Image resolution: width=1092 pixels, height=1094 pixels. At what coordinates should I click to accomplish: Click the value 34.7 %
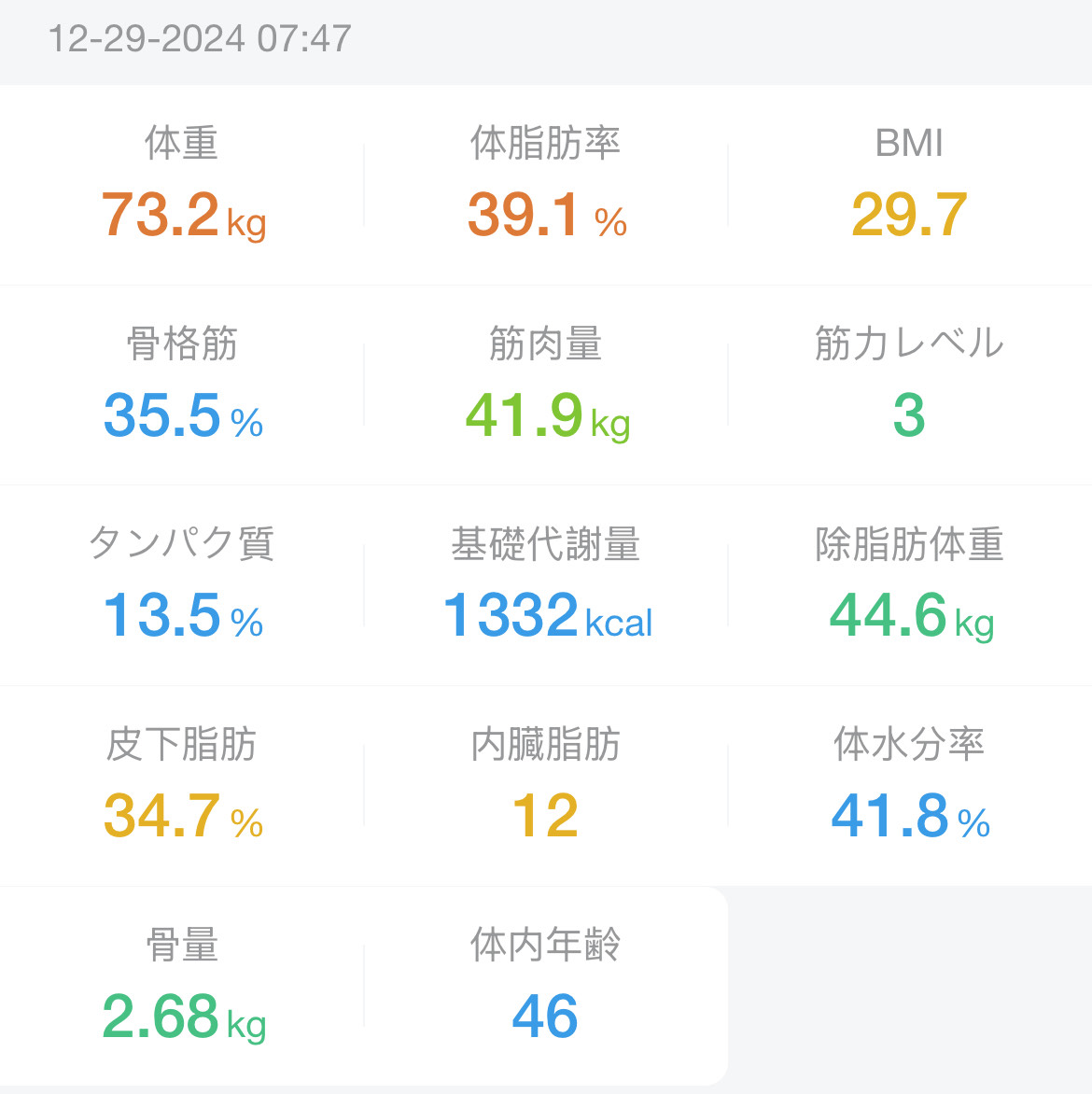pos(183,815)
